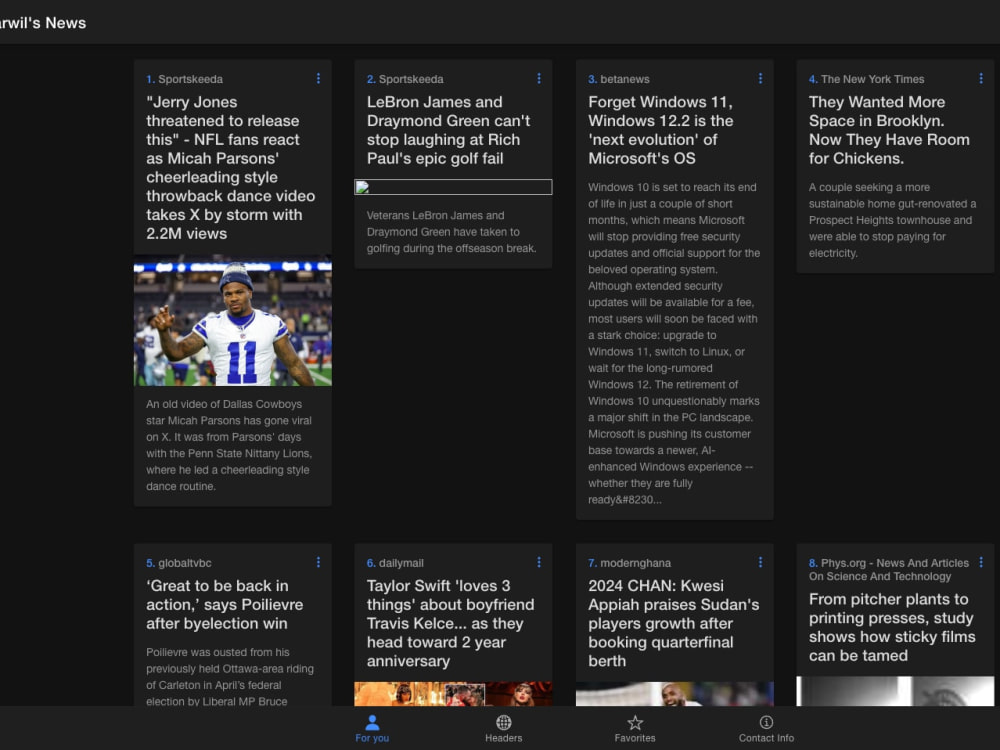Click the dailymail source label

pyautogui.click(x=401, y=563)
